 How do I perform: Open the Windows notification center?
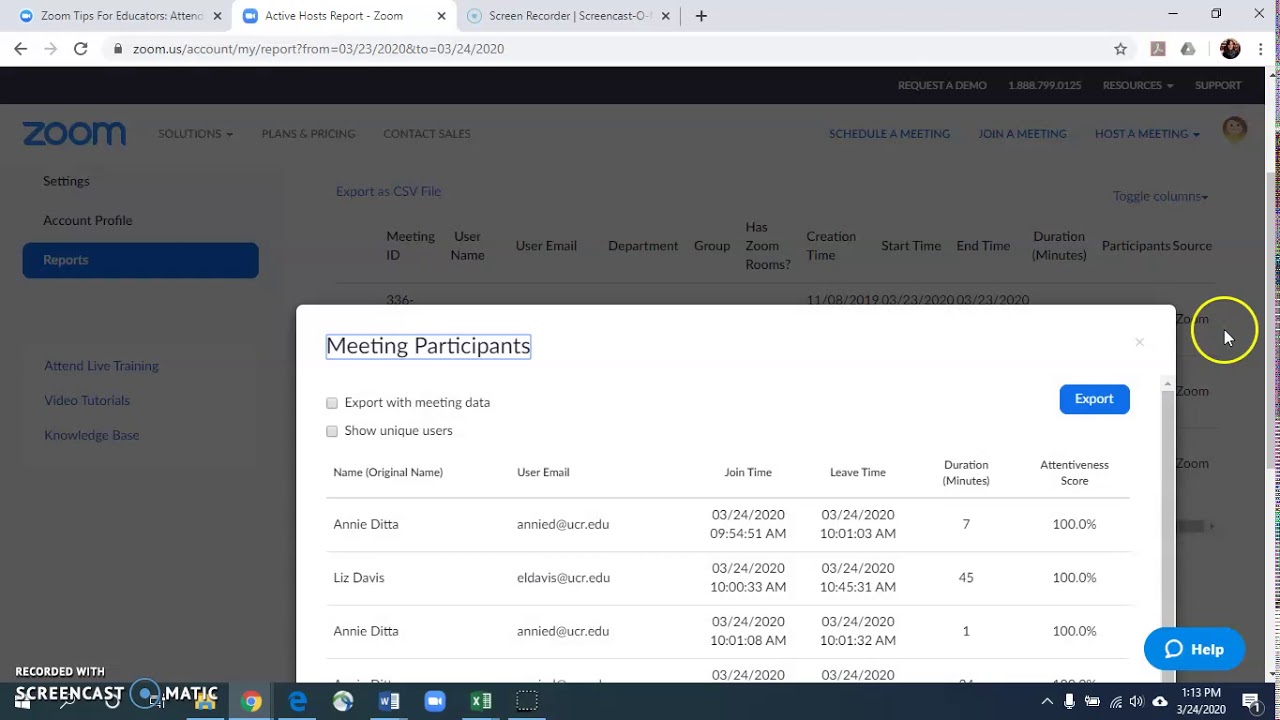click(1251, 701)
